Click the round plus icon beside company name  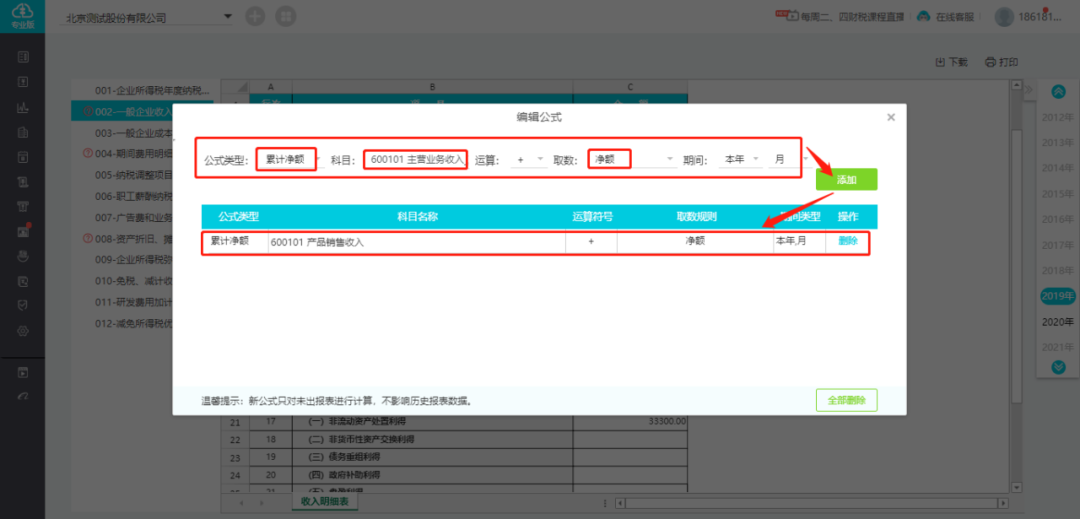(x=256, y=17)
